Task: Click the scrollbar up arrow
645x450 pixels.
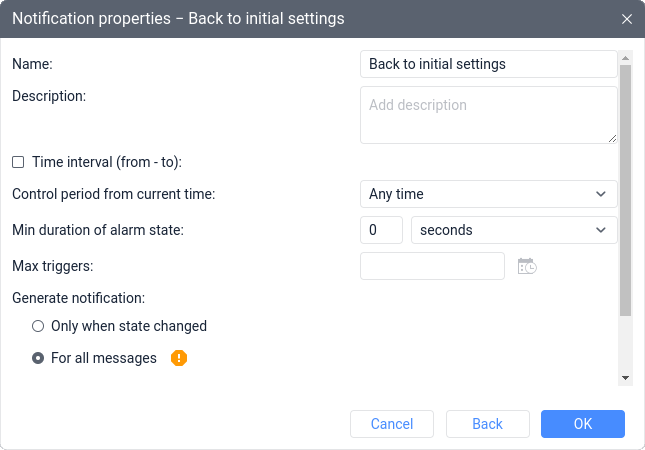Action: click(x=625, y=58)
